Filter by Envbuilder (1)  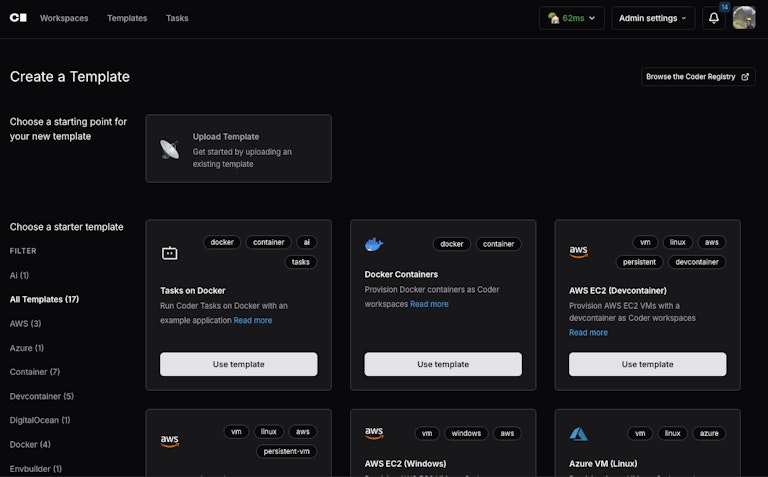pos(36,469)
